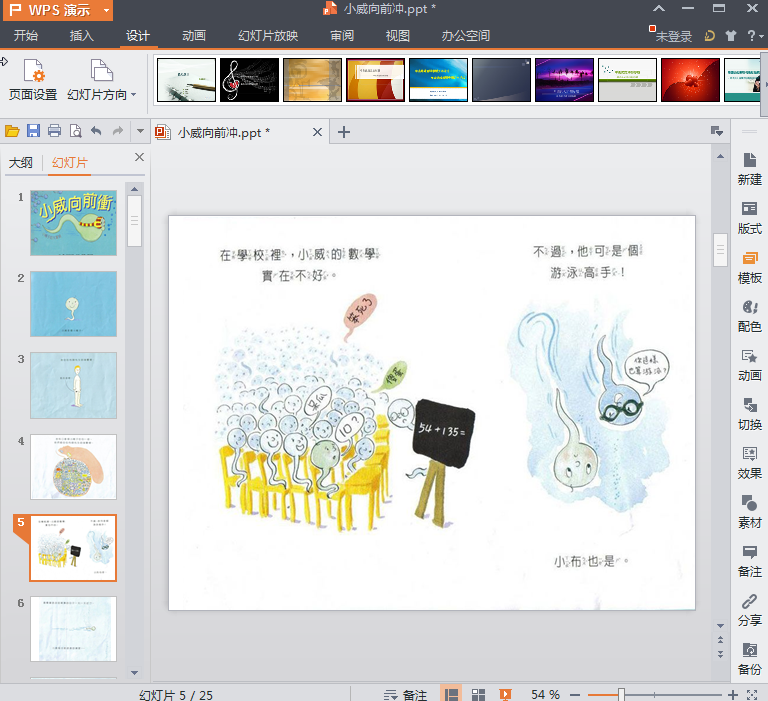Click the zoom slider handle

(x=621, y=695)
